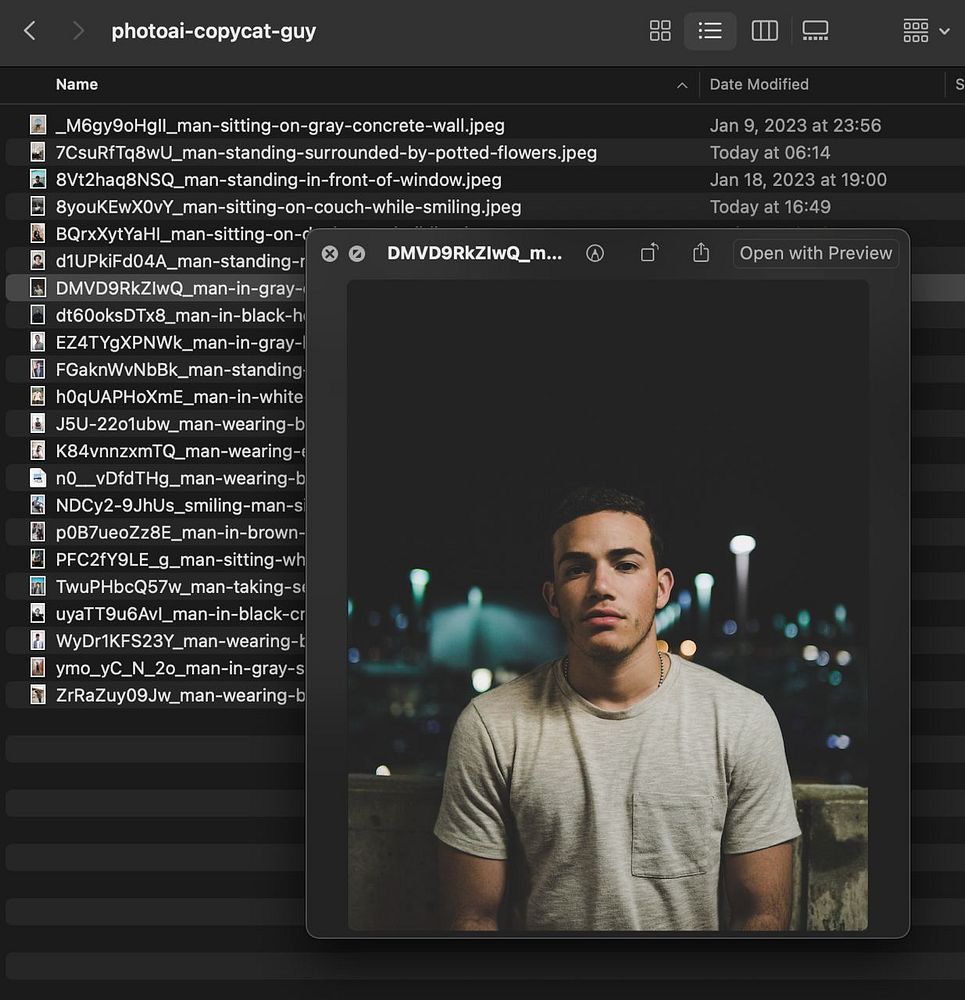
Task: Open the group-by options dropdown
Action: coord(927,31)
